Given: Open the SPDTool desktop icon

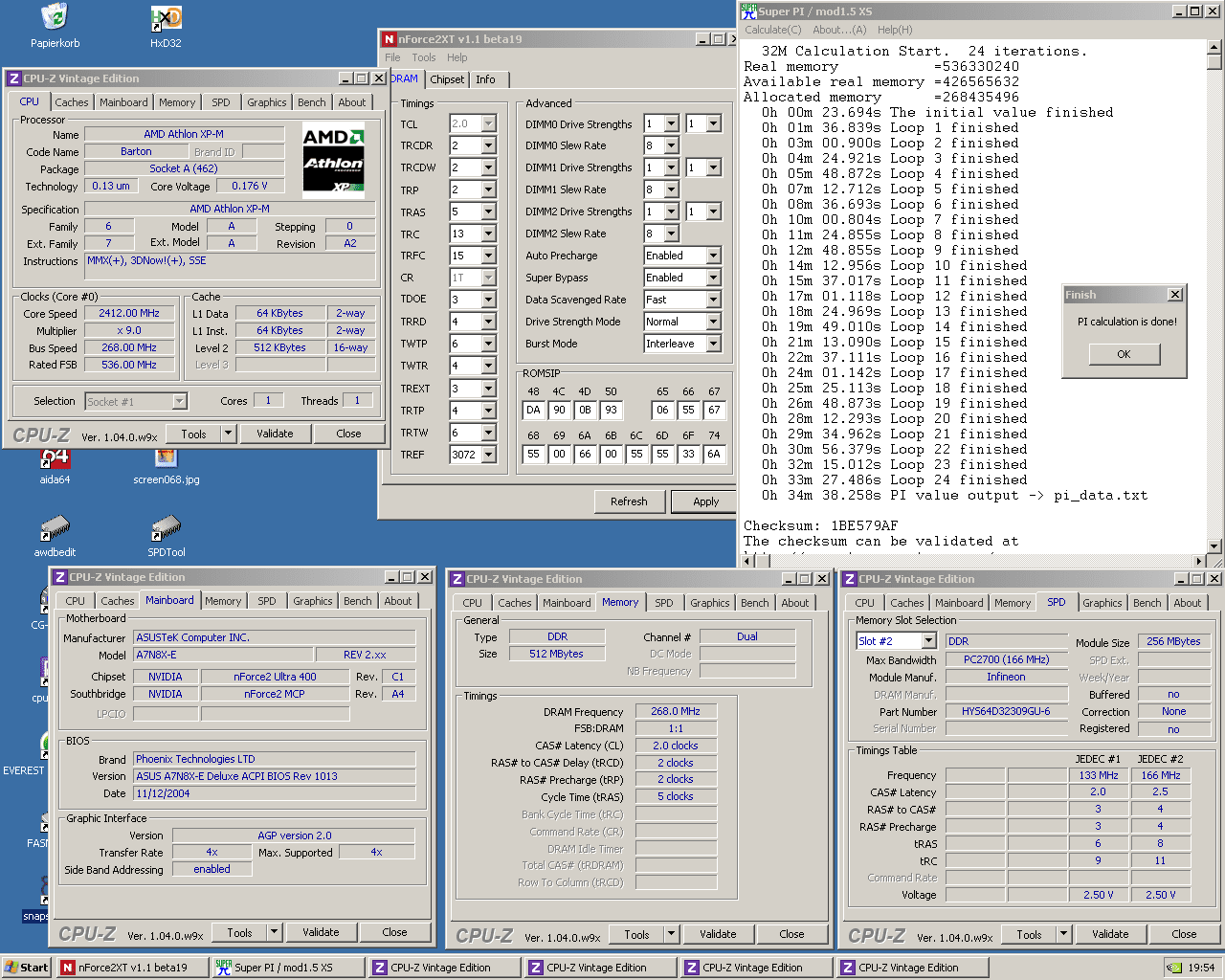Looking at the screenshot, I should (166, 528).
